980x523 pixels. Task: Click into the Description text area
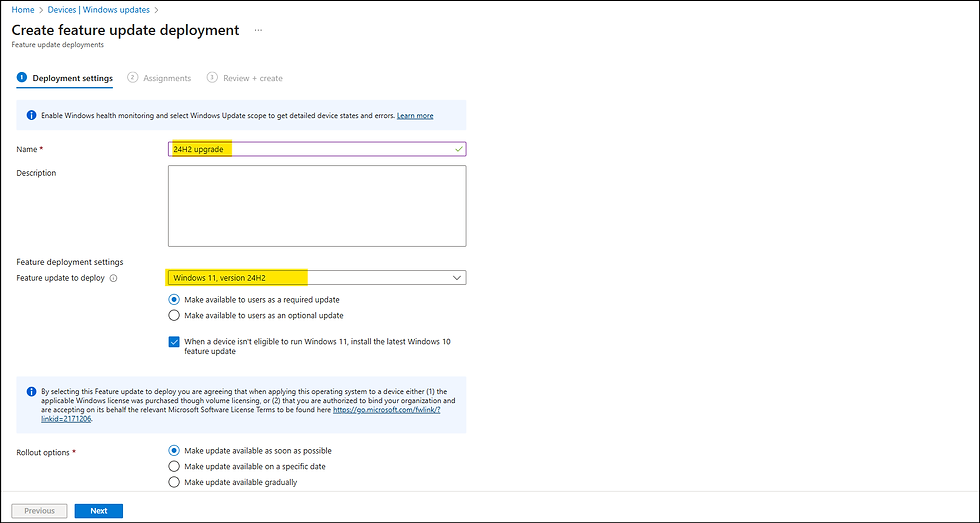[x=317, y=206]
